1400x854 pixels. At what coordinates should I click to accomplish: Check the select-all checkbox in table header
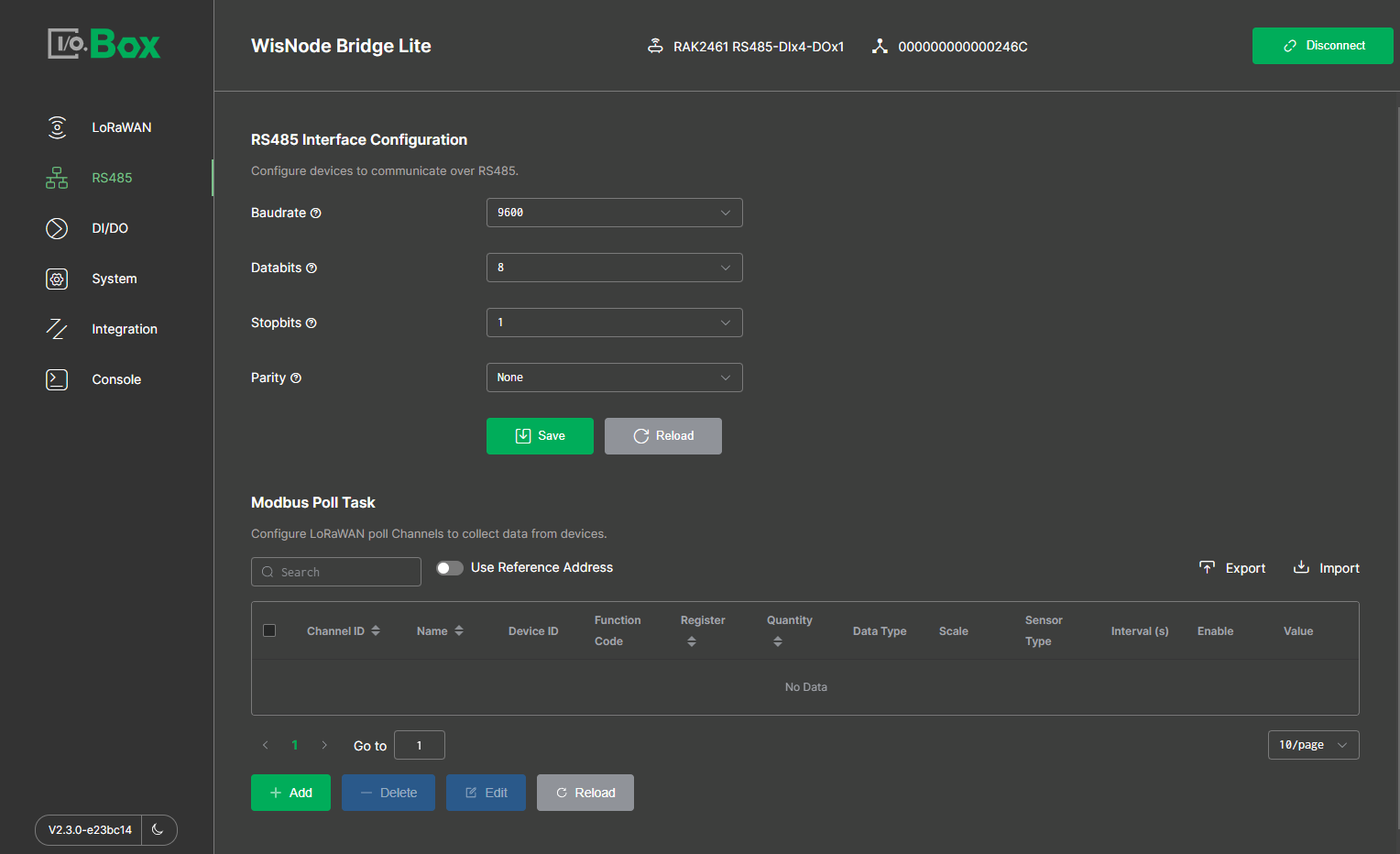click(269, 630)
